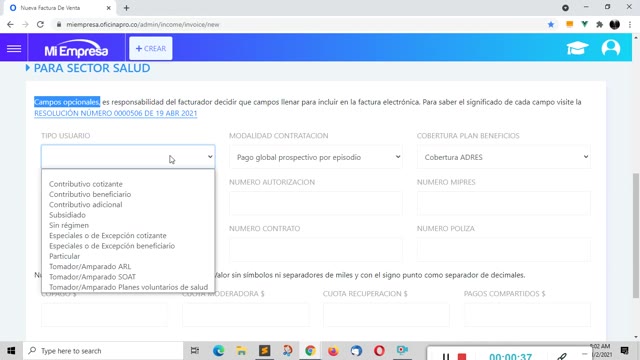Screen dimensions: 640x360
Task: Click the graduation cap tutorials icon
Action: coord(577,48)
